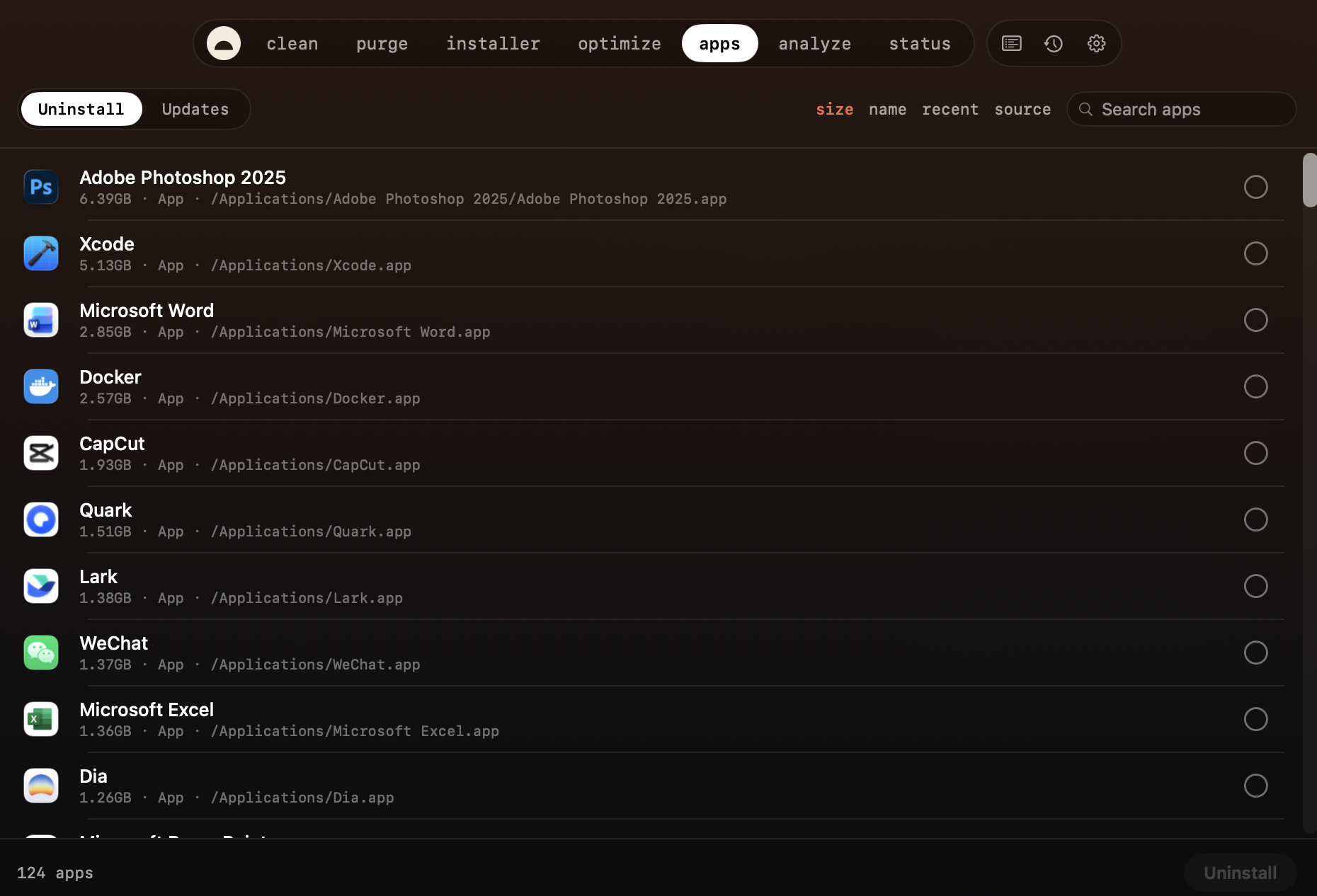Switch to the purge tab

tap(382, 43)
